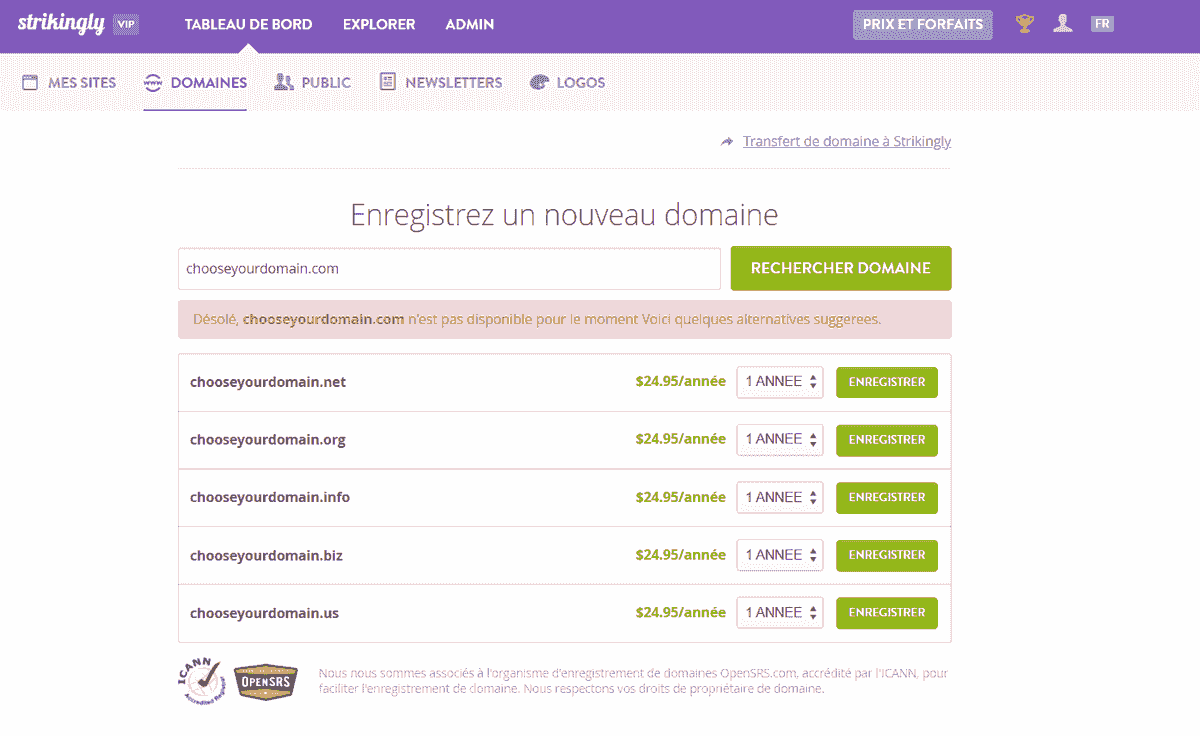
Task: Open duration dropdown for chooseyourdomain.info
Action: tap(780, 497)
